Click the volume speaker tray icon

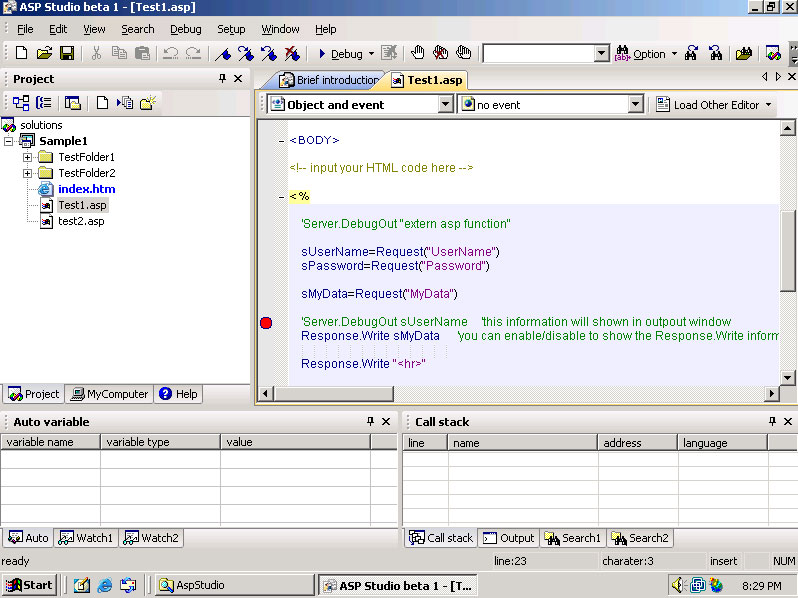pyautogui.click(x=677, y=585)
